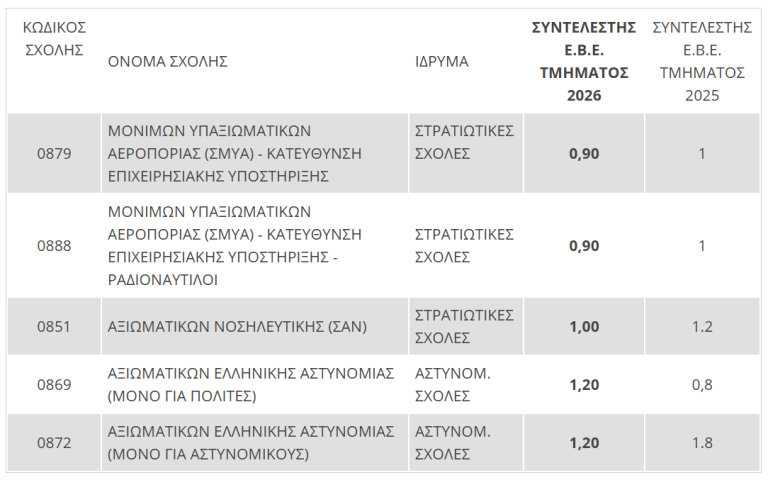Screen dimensions: 768x480
Task: Select the 1.2 coefficient value for 2025
Action: tap(702, 326)
